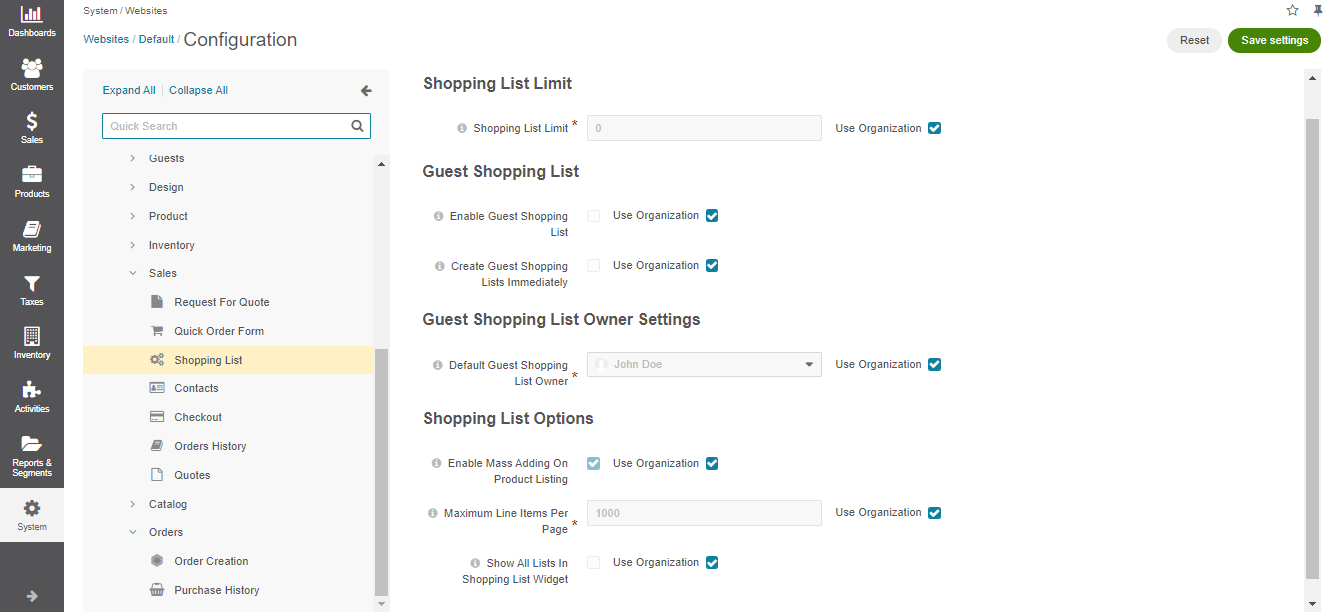Untick Use Organization for Show All Lists
The image size is (1327, 612).
click(x=712, y=562)
